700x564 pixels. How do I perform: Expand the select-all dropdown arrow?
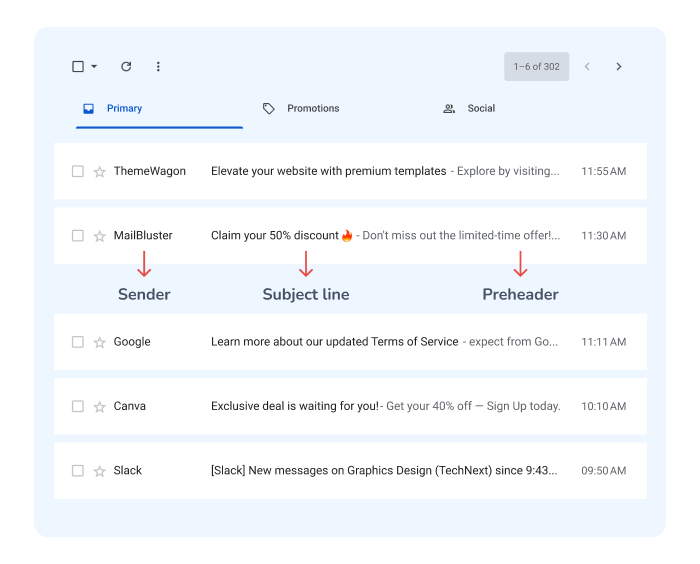(94, 67)
